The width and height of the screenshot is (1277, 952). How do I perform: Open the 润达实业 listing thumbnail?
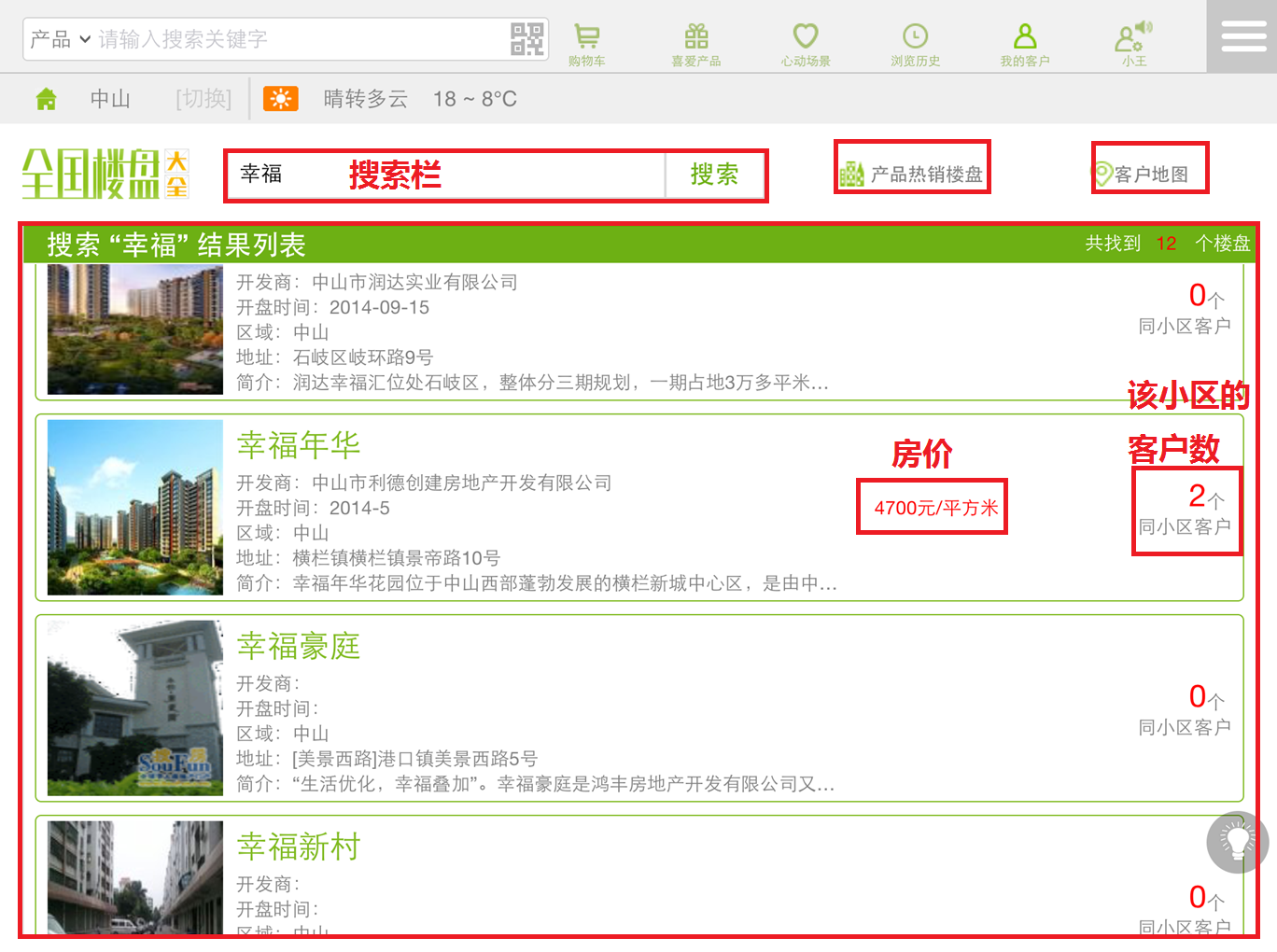135,329
